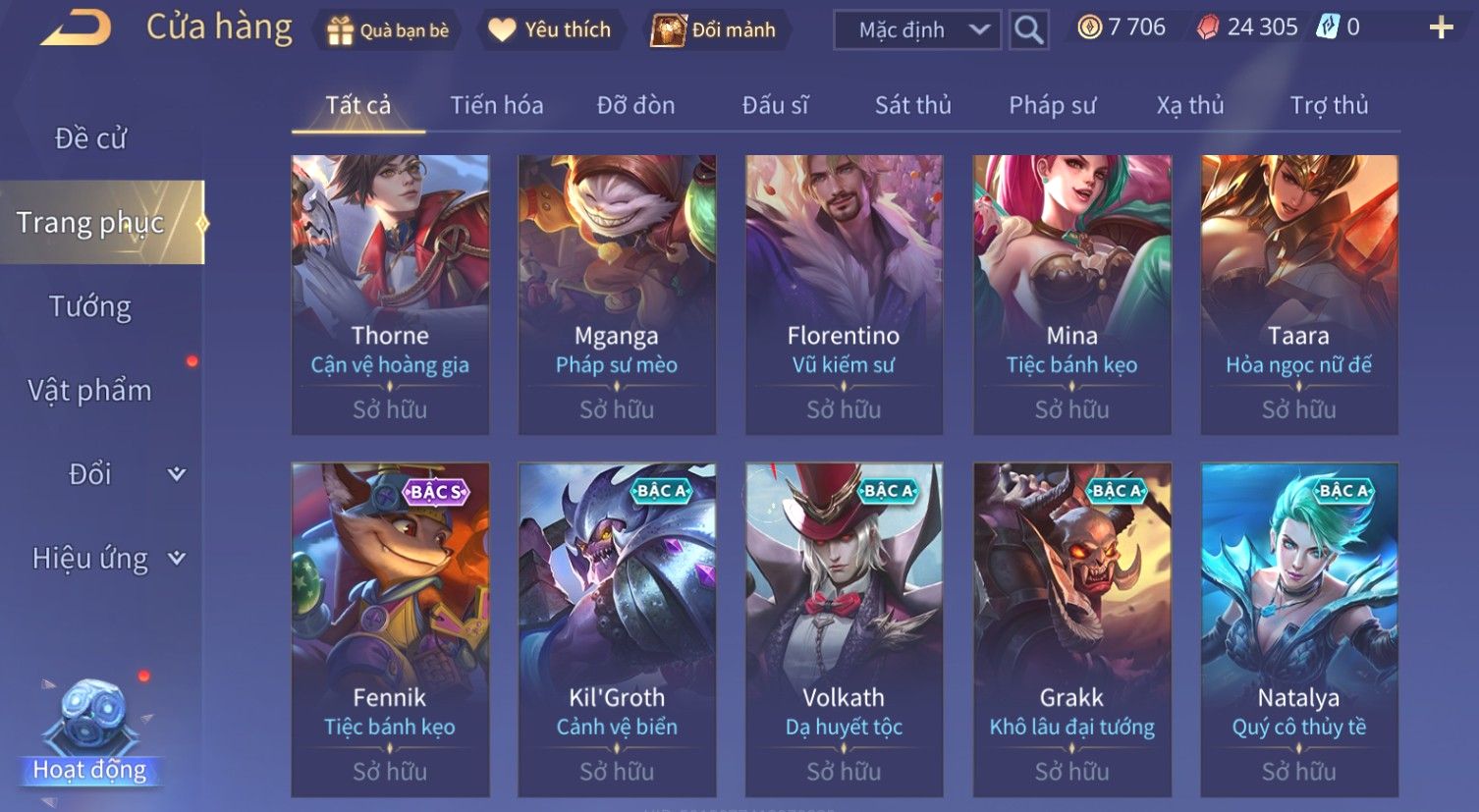The image size is (1479, 812).
Task: Expand the Mặc định sort dropdown
Action: coord(917,30)
